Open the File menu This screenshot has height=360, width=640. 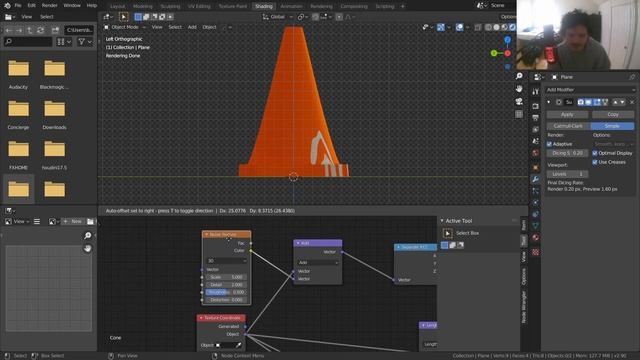(18, 6)
